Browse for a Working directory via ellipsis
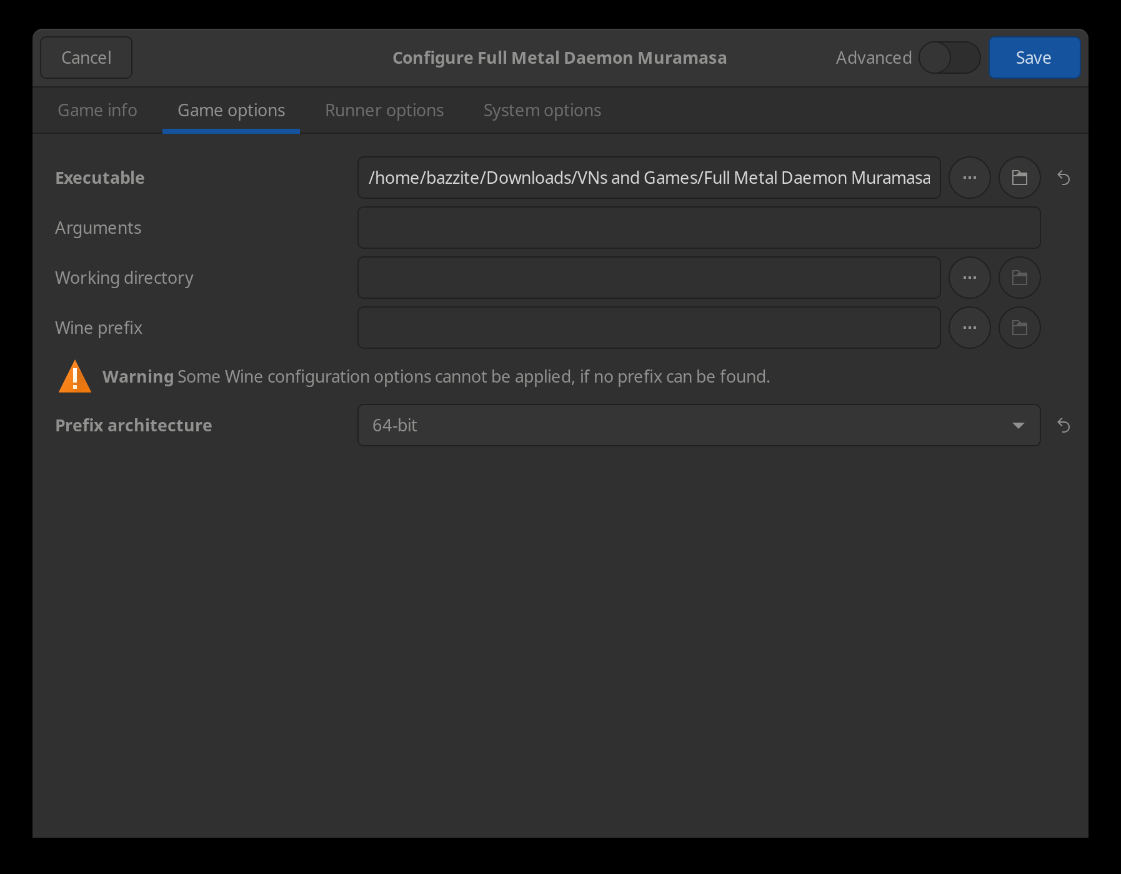 [x=969, y=278]
